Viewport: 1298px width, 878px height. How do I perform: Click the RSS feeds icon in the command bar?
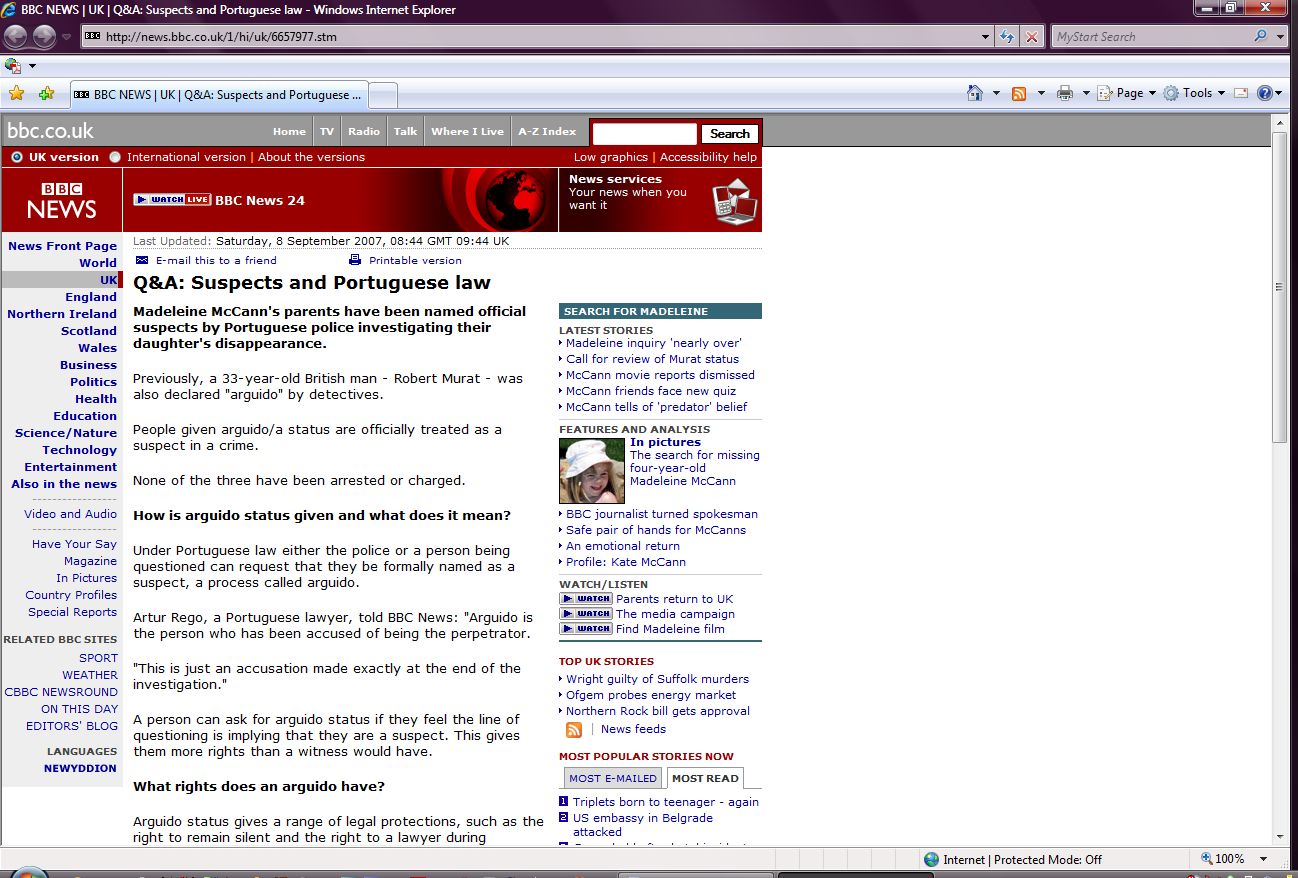click(1019, 93)
